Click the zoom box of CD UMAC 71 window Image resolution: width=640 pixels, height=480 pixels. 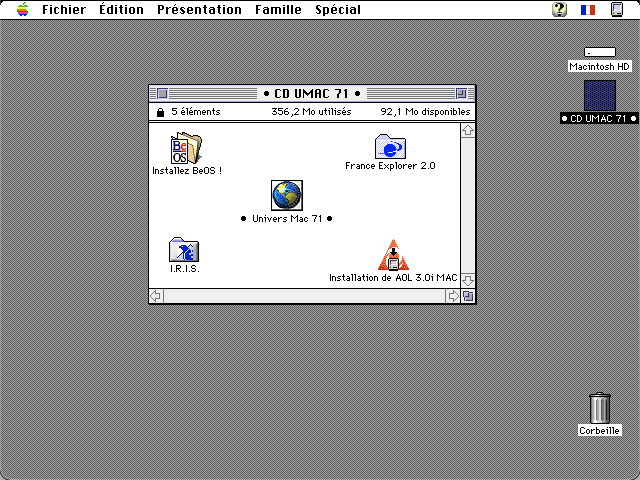[x=461, y=93]
